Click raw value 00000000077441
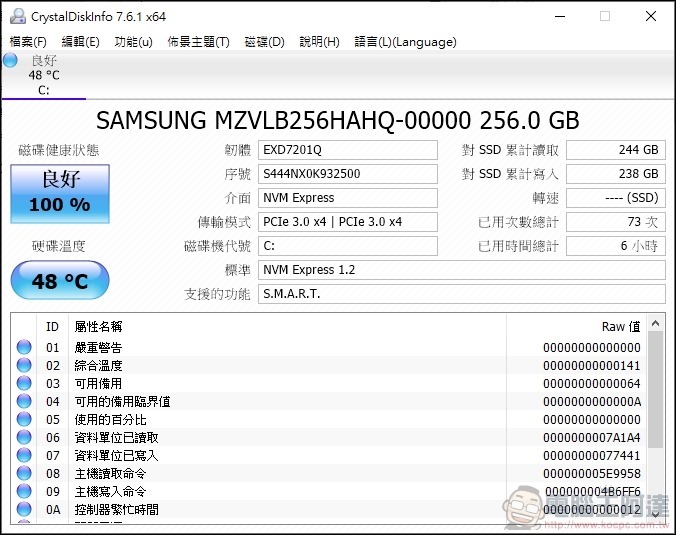 point(592,456)
